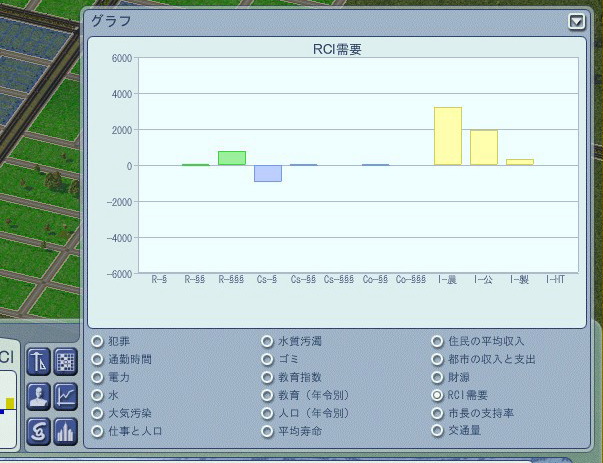Select the RCI需要 graph radio button
This screenshot has height=463, width=603.
tap(437, 395)
